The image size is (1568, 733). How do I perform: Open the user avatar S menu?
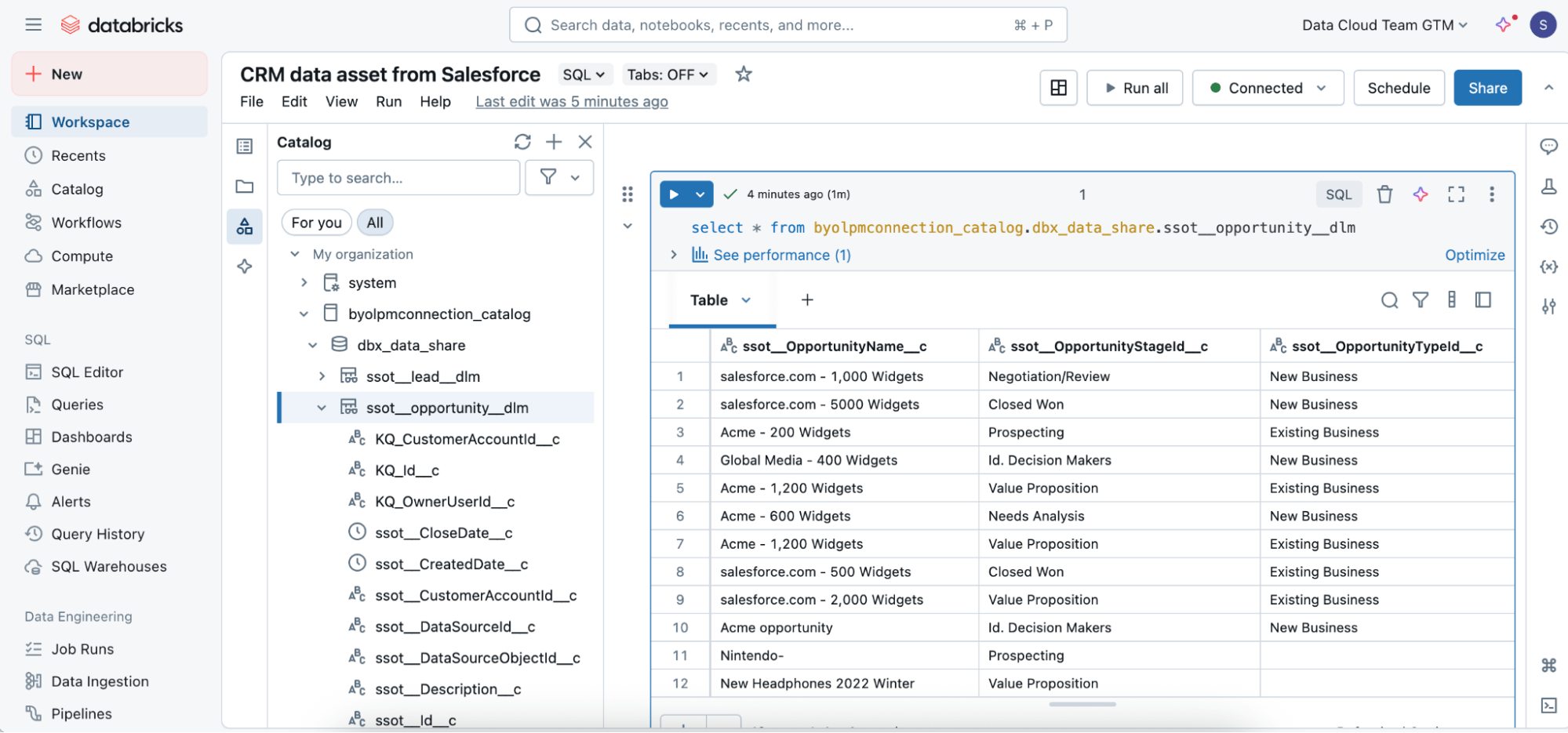[1543, 25]
